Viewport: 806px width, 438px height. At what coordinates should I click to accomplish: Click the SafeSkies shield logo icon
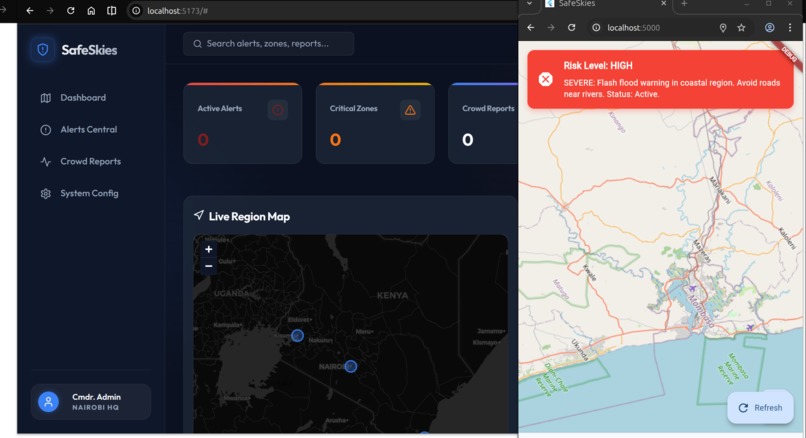pyautogui.click(x=43, y=50)
